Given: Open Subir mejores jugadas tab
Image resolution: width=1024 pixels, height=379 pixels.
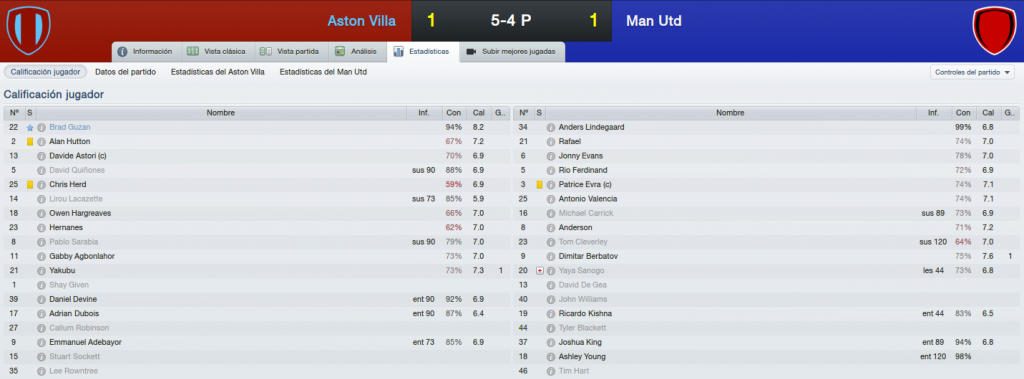Looking at the screenshot, I should 512,52.
